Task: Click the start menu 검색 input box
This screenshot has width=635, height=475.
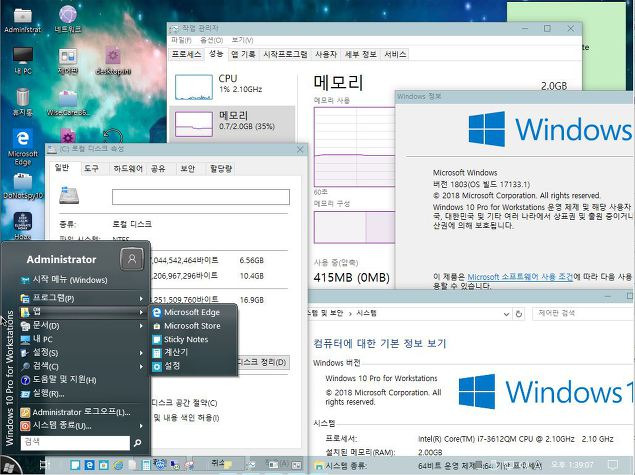Action: (x=75, y=443)
